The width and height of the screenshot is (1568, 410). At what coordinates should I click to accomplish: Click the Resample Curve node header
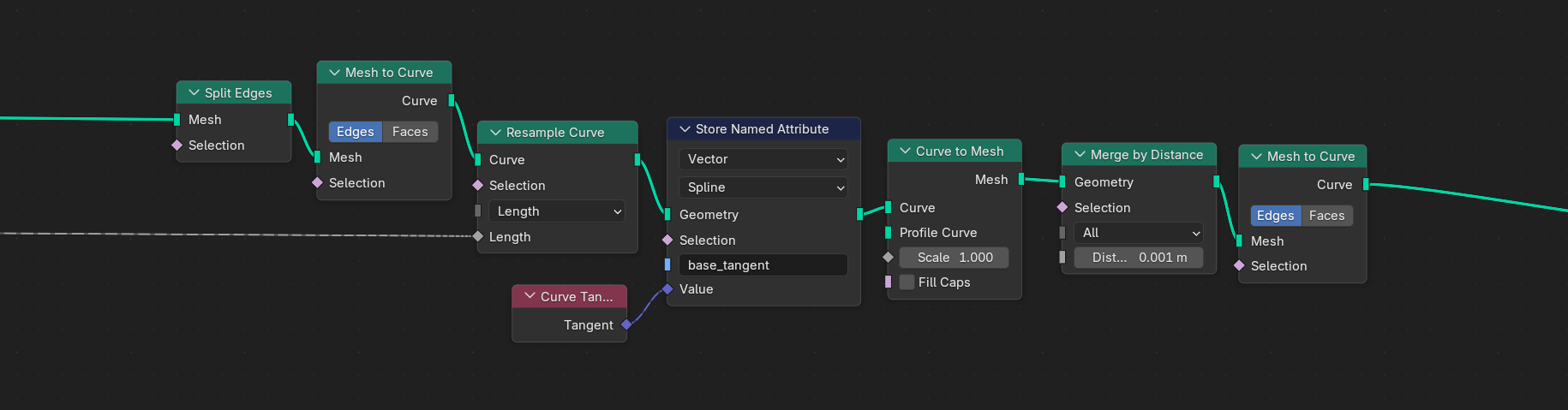pyautogui.click(x=566, y=133)
